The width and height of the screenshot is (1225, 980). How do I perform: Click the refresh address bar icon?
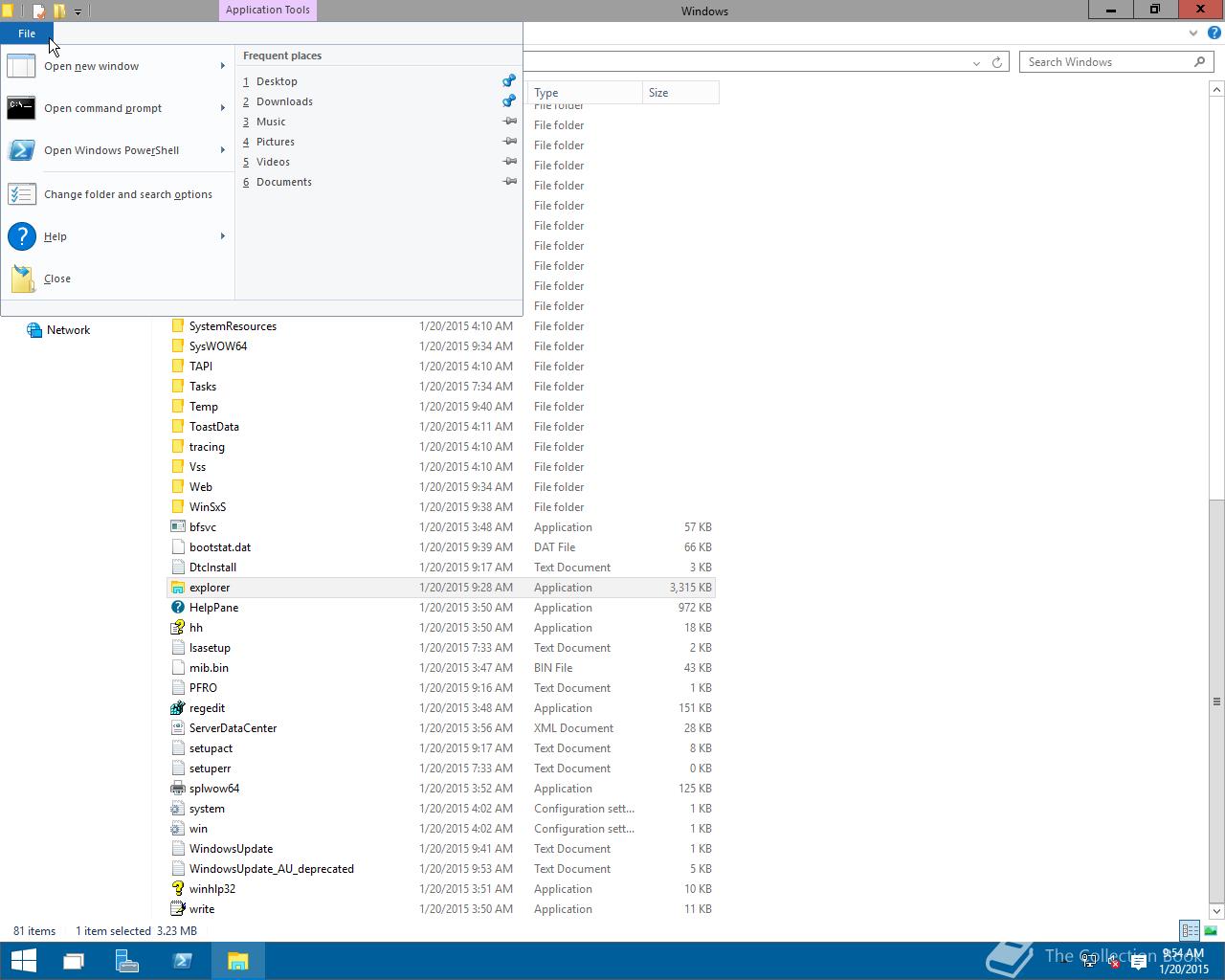(x=996, y=62)
